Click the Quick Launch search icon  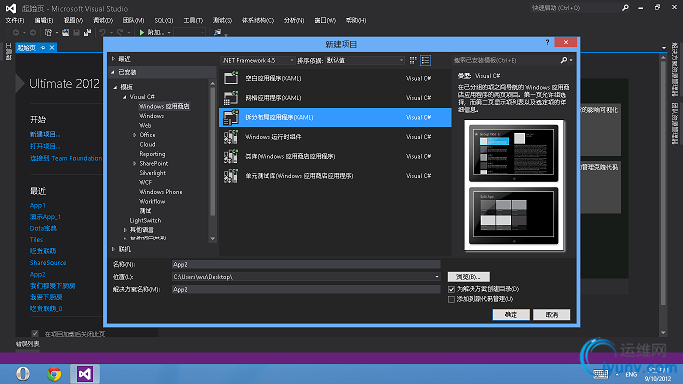pyautogui.click(x=626, y=8)
